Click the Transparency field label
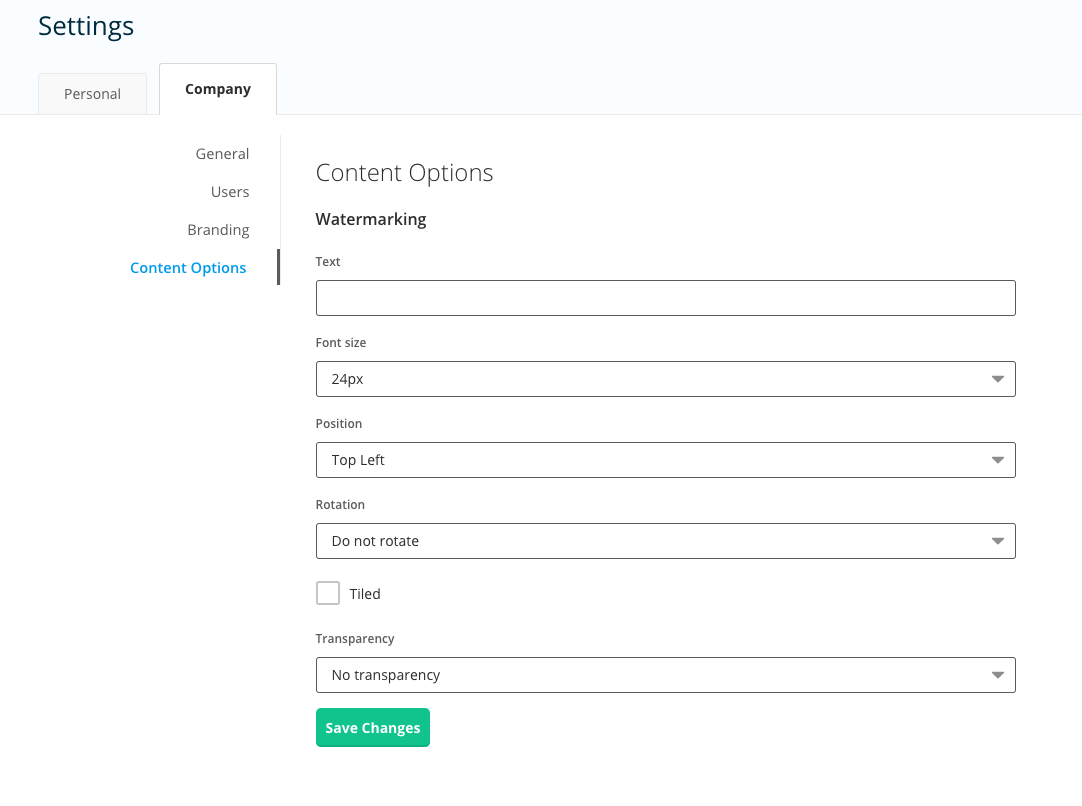1082x806 pixels. point(355,639)
